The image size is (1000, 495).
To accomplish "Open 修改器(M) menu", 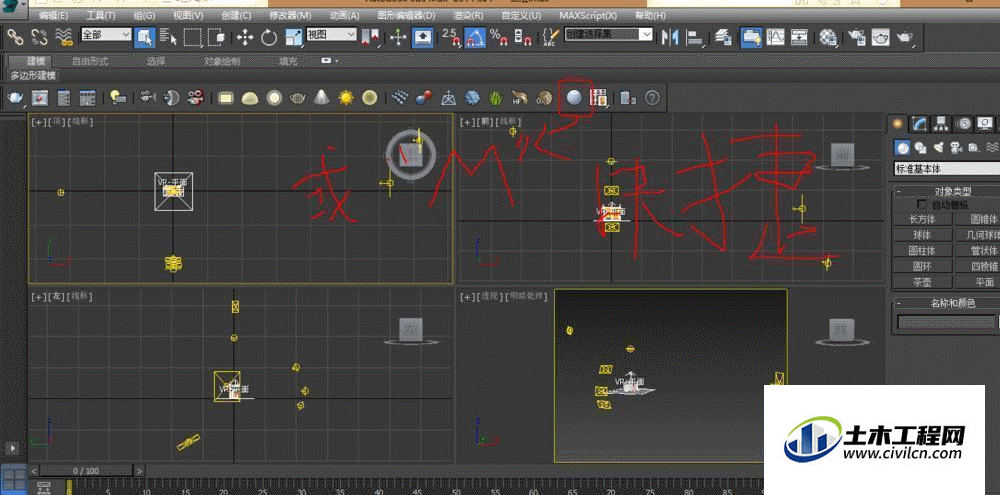I will 290,15.
